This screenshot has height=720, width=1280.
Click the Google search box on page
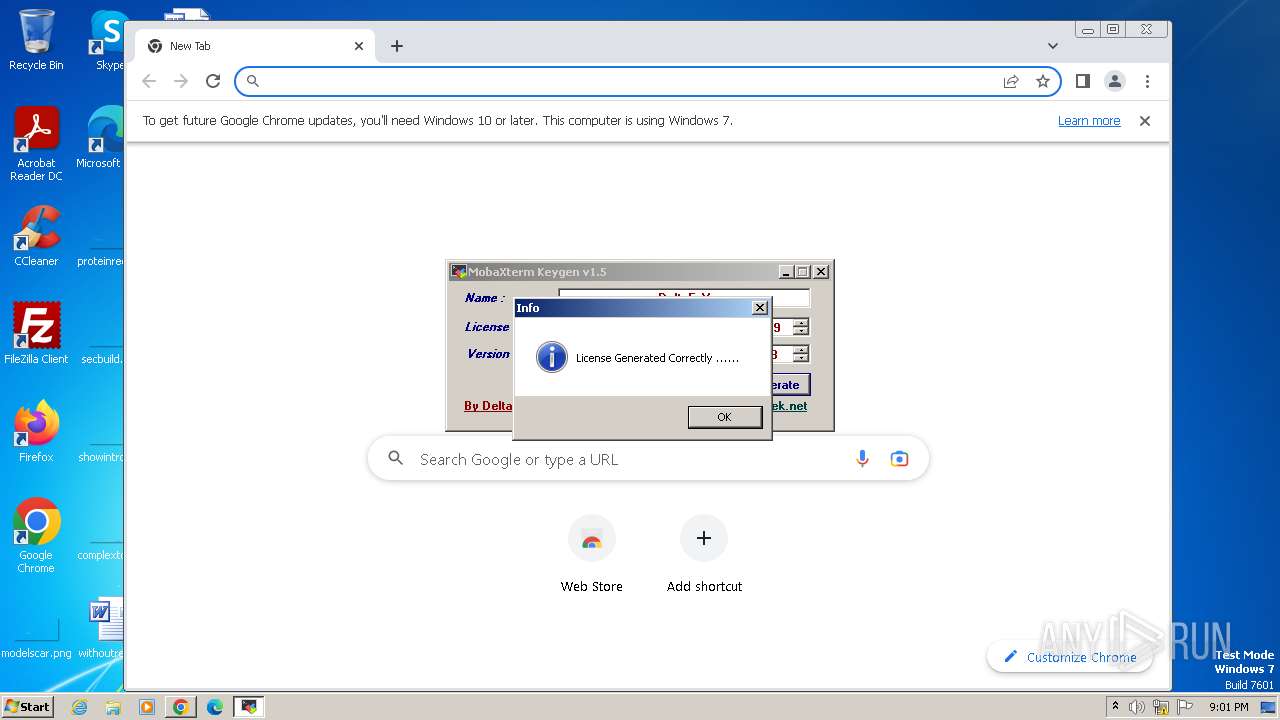[x=648, y=459]
